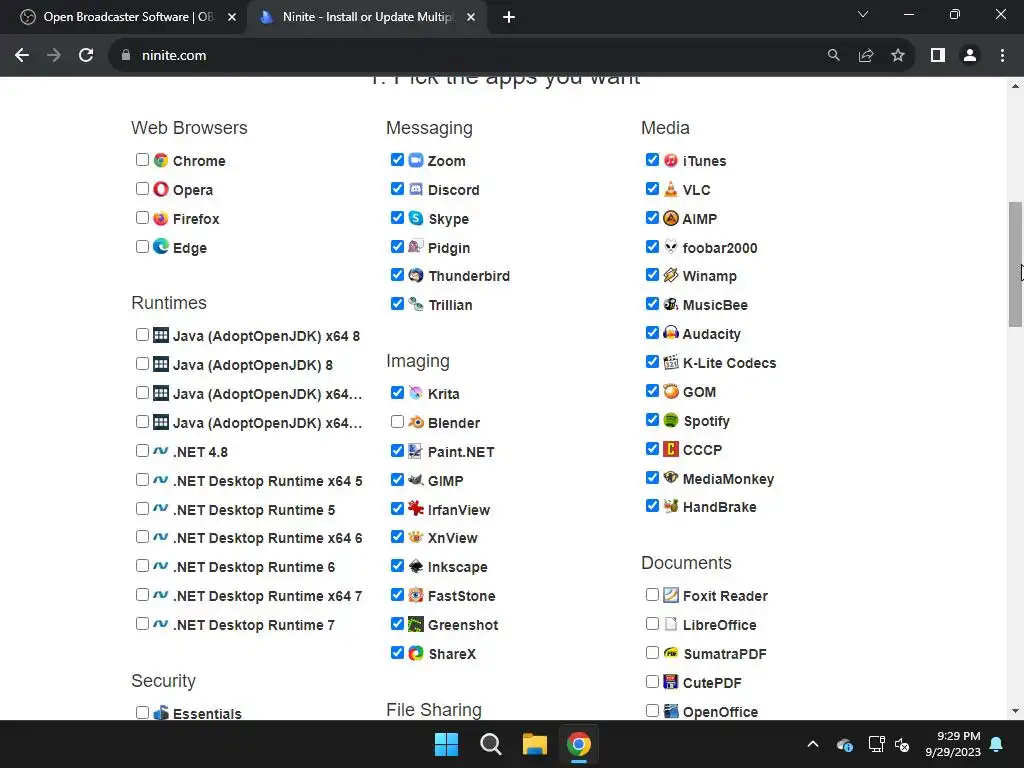Click the .NET Desktop Runtime x64 7 label
The height and width of the screenshot is (768, 1024).
coord(268,596)
